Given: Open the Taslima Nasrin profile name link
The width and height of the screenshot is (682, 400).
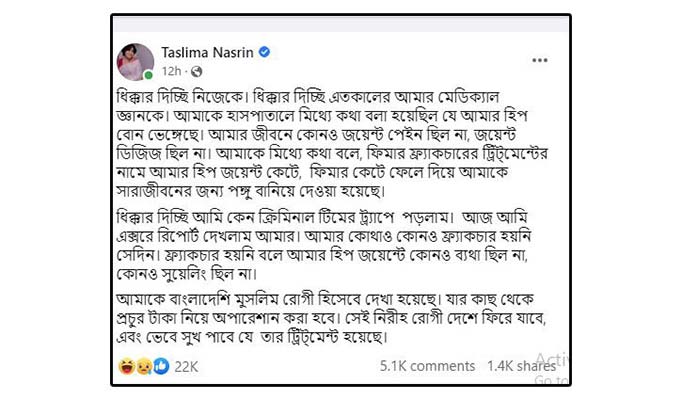Looking at the screenshot, I should [209, 52].
